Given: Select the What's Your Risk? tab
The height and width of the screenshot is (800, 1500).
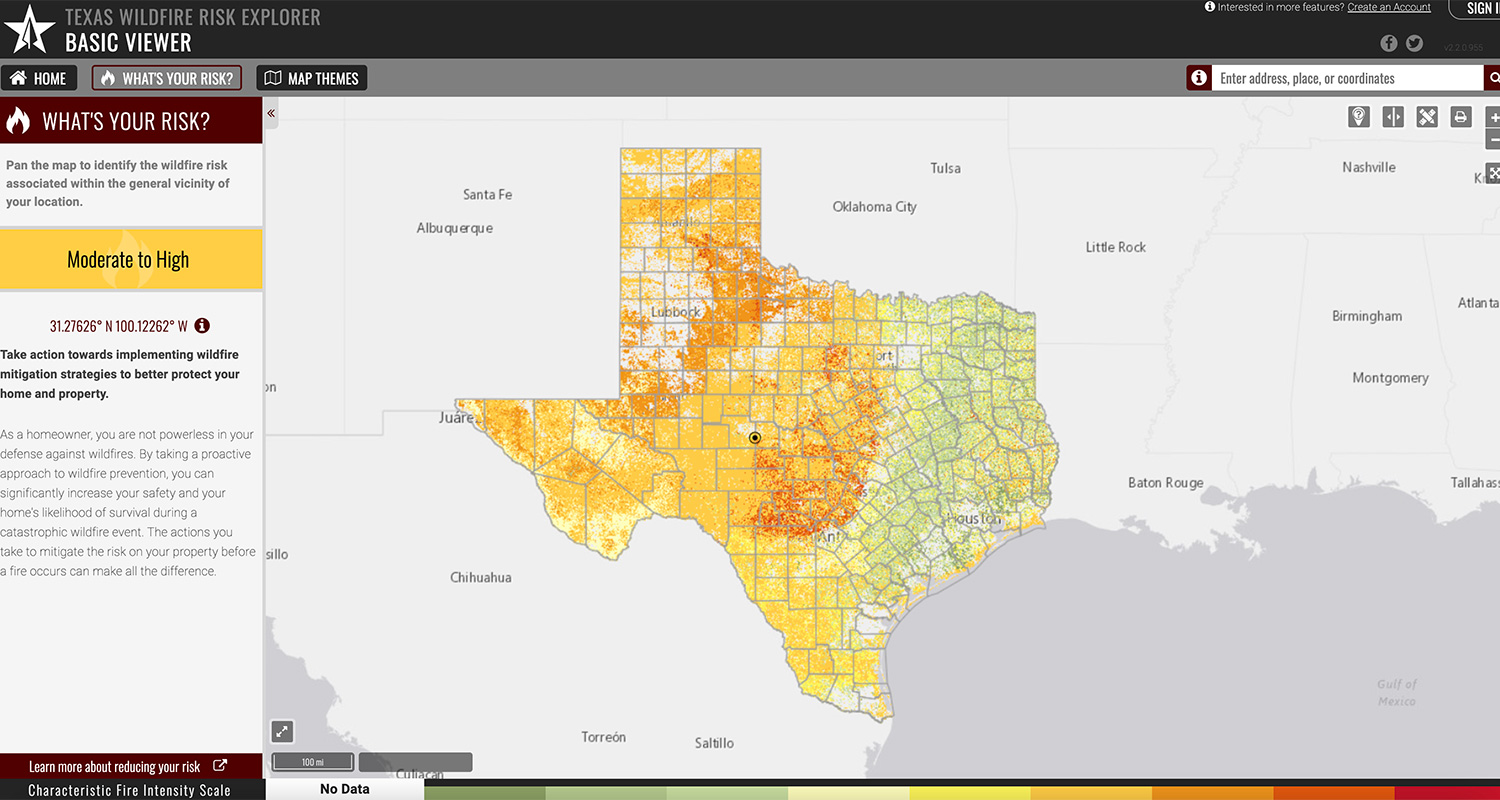Looking at the screenshot, I should pos(167,78).
